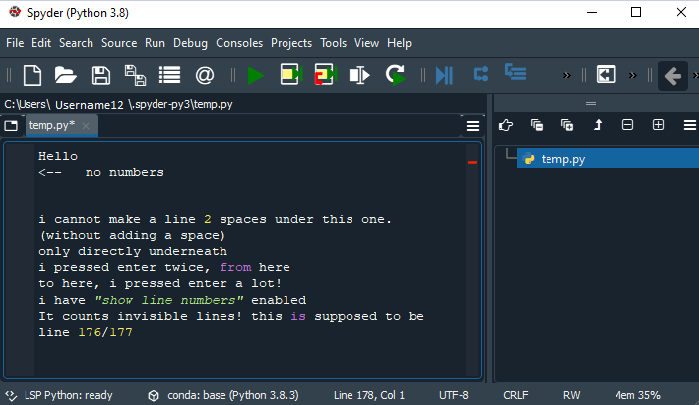The height and width of the screenshot is (405, 699).
Task: Start debugging with the blue debug icon
Action: coord(444,75)
